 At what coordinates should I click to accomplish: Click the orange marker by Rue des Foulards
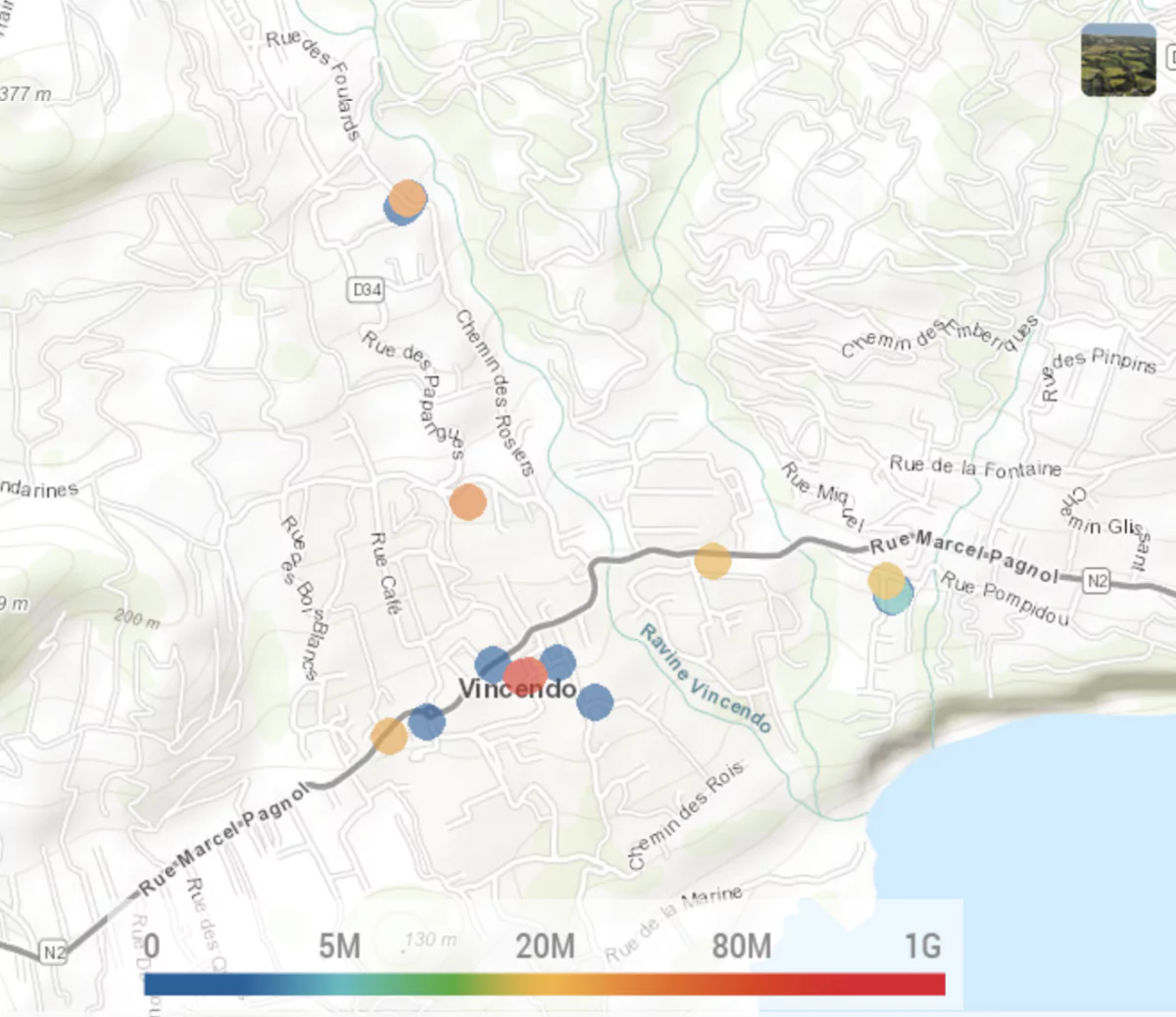(x=408, y=198)
